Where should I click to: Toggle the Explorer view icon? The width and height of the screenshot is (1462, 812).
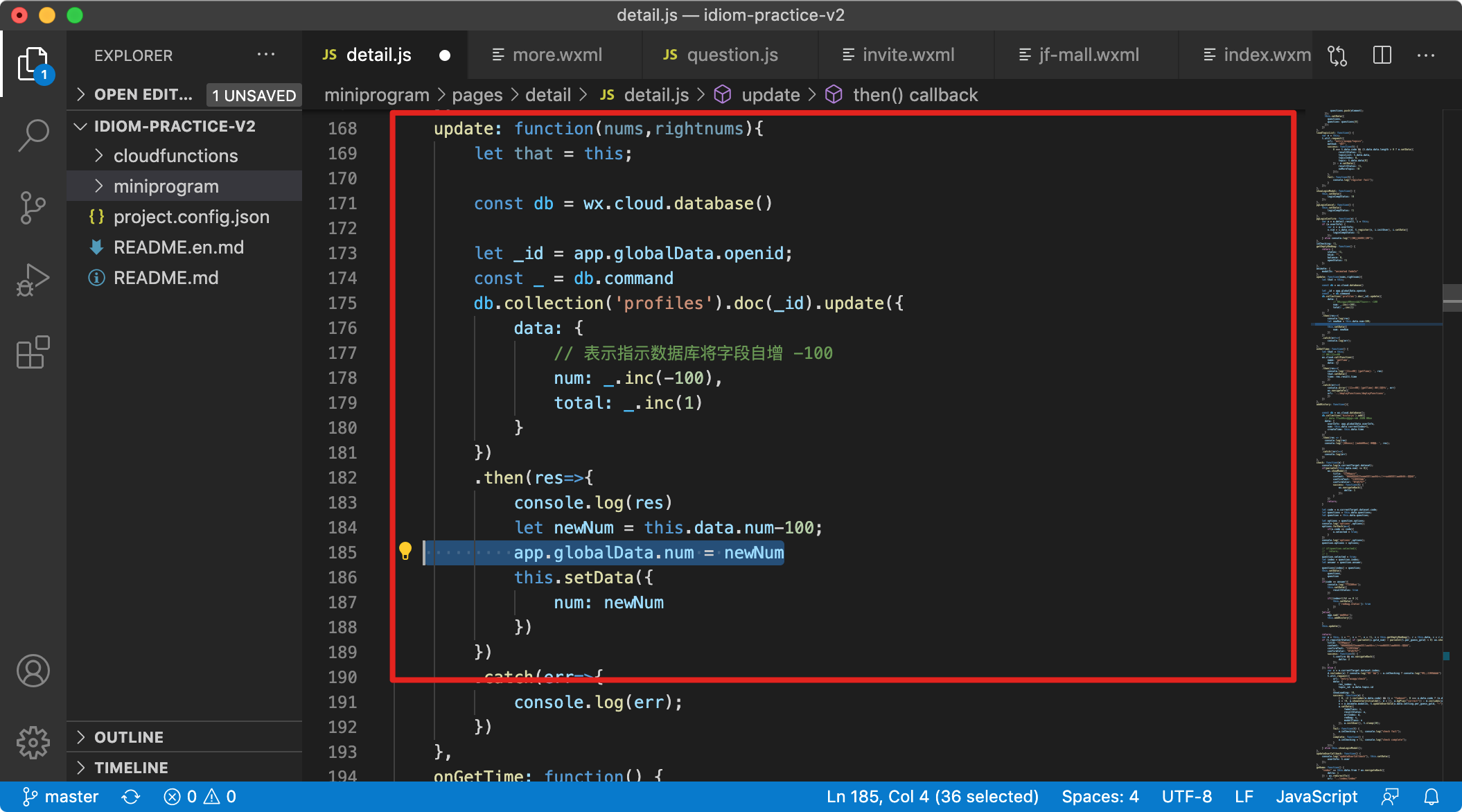[x=33, y=64]
